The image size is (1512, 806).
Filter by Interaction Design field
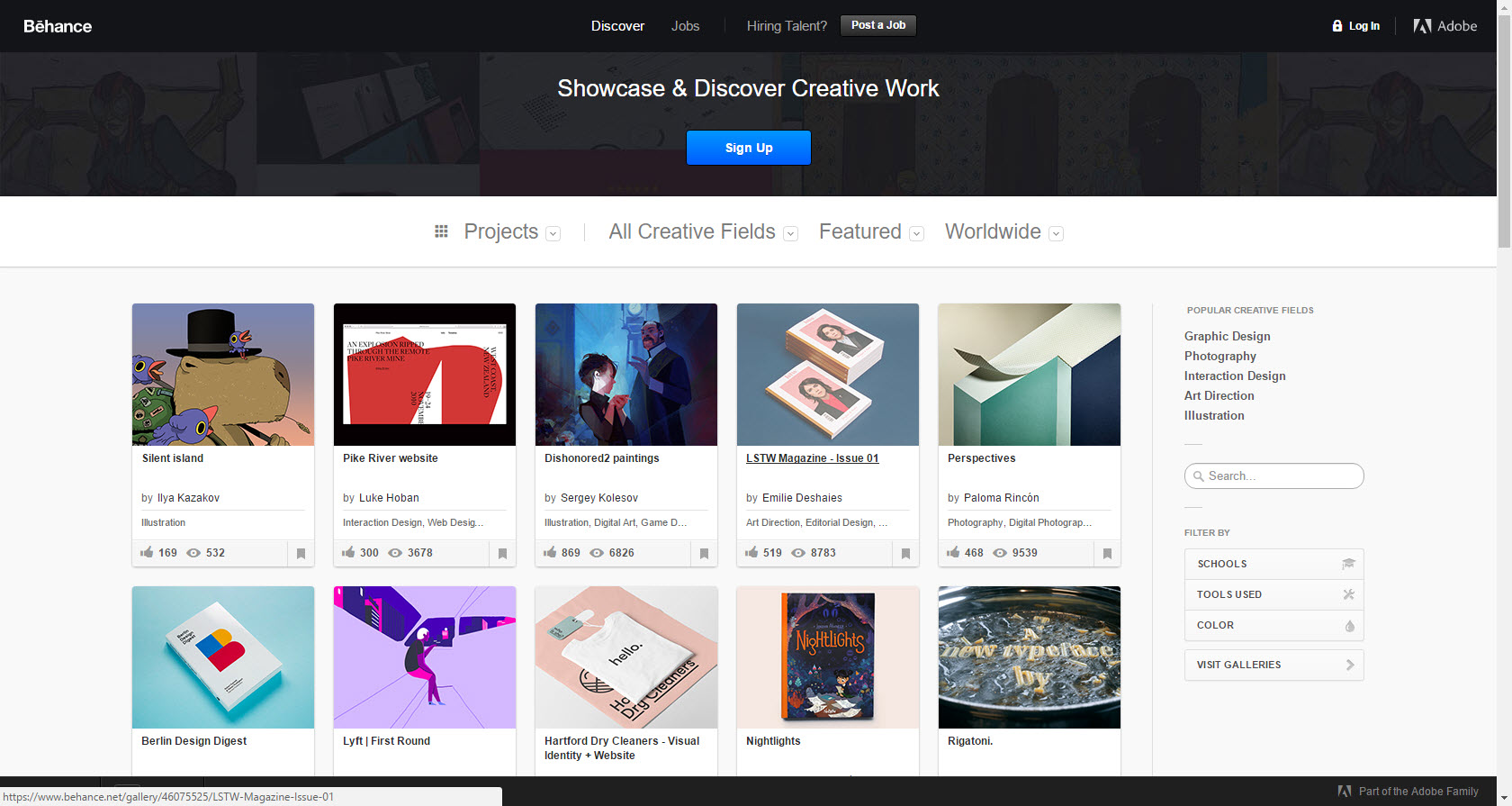(1235, 376)
